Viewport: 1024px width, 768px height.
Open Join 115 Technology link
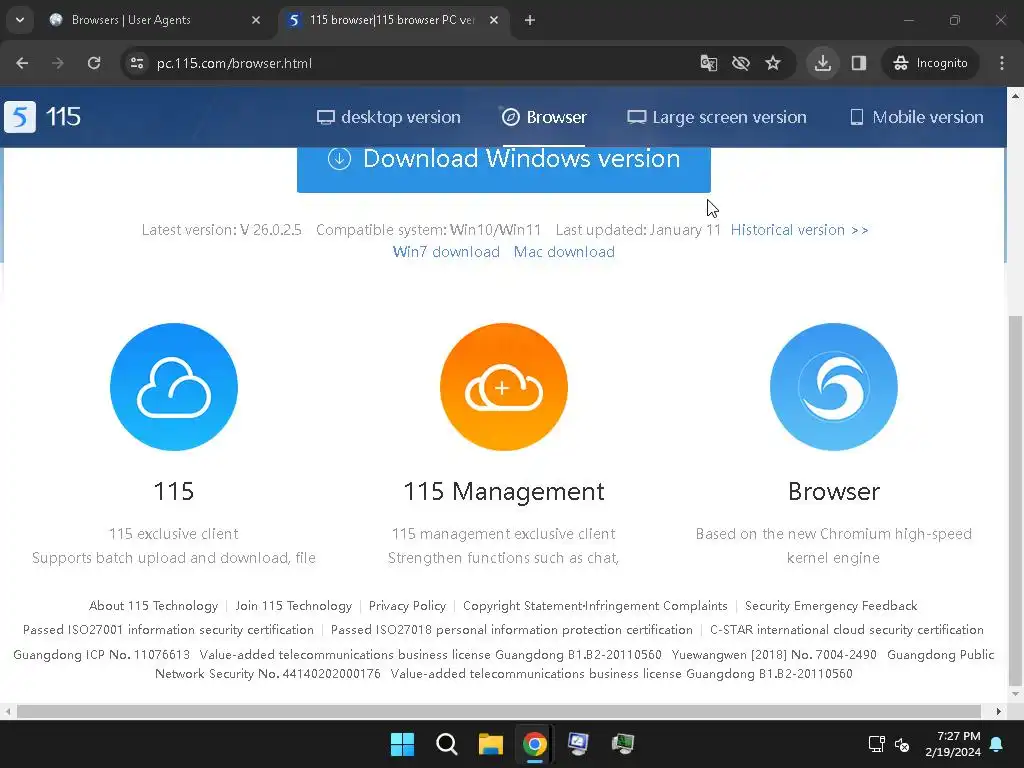293,606
